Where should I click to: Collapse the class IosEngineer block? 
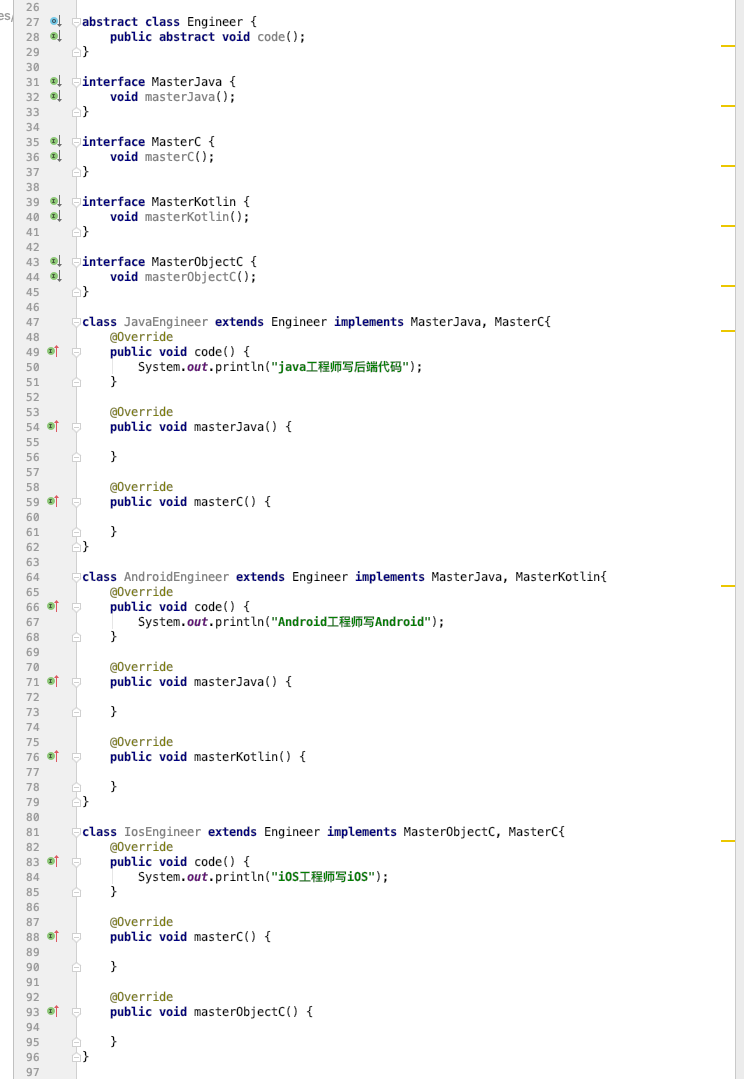76,831
